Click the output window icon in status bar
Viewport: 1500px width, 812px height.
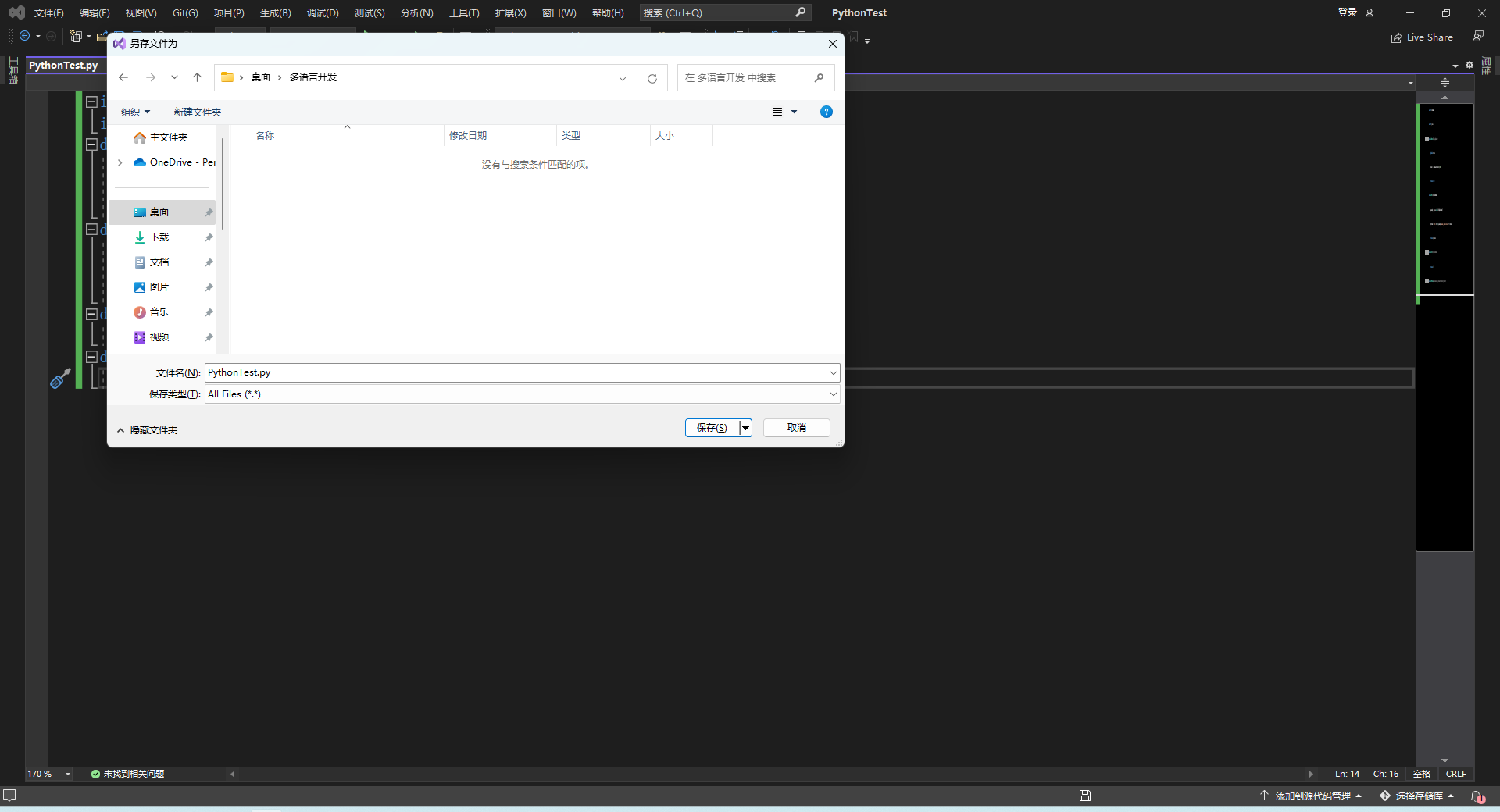tap(9, 796)
